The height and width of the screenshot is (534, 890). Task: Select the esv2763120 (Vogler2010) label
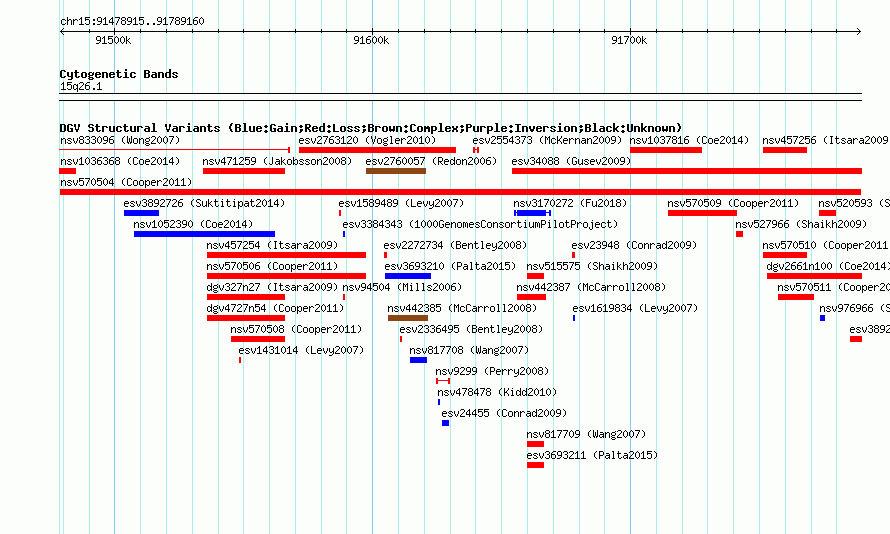click(x=367, y=140)
